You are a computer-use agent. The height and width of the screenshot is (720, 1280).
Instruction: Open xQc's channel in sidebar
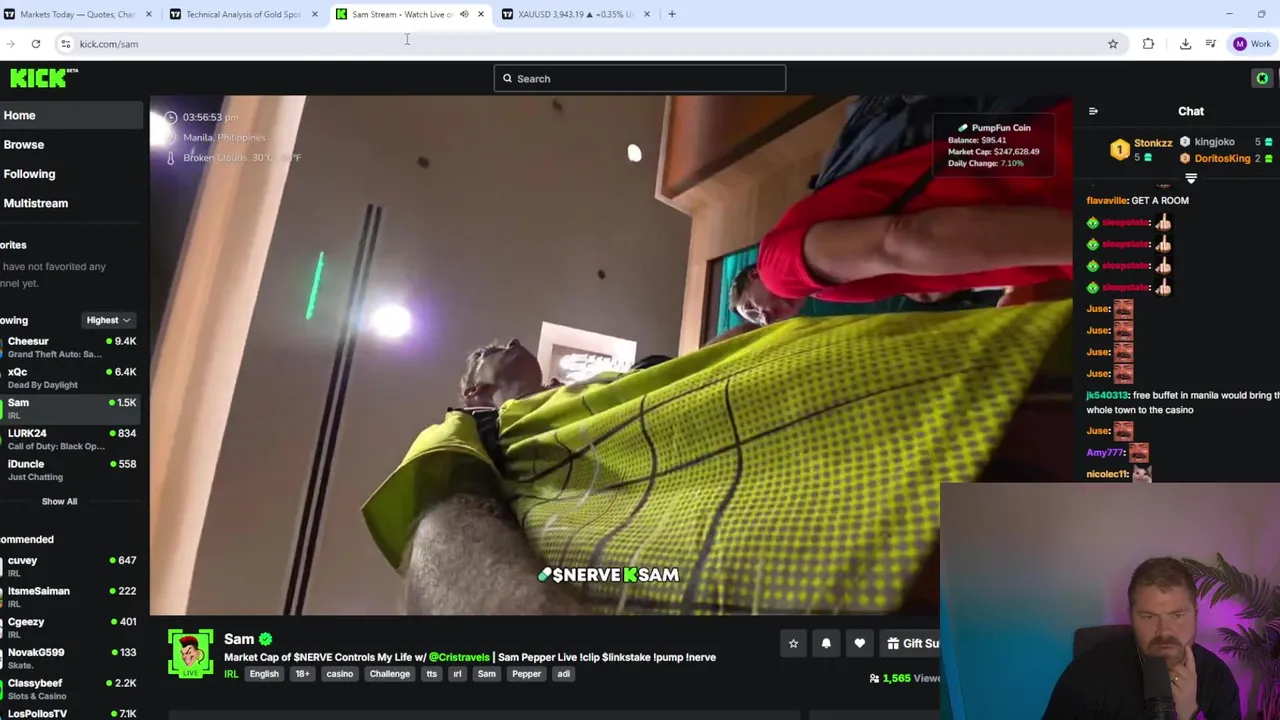pyautogui.click(x=70, y=378)
